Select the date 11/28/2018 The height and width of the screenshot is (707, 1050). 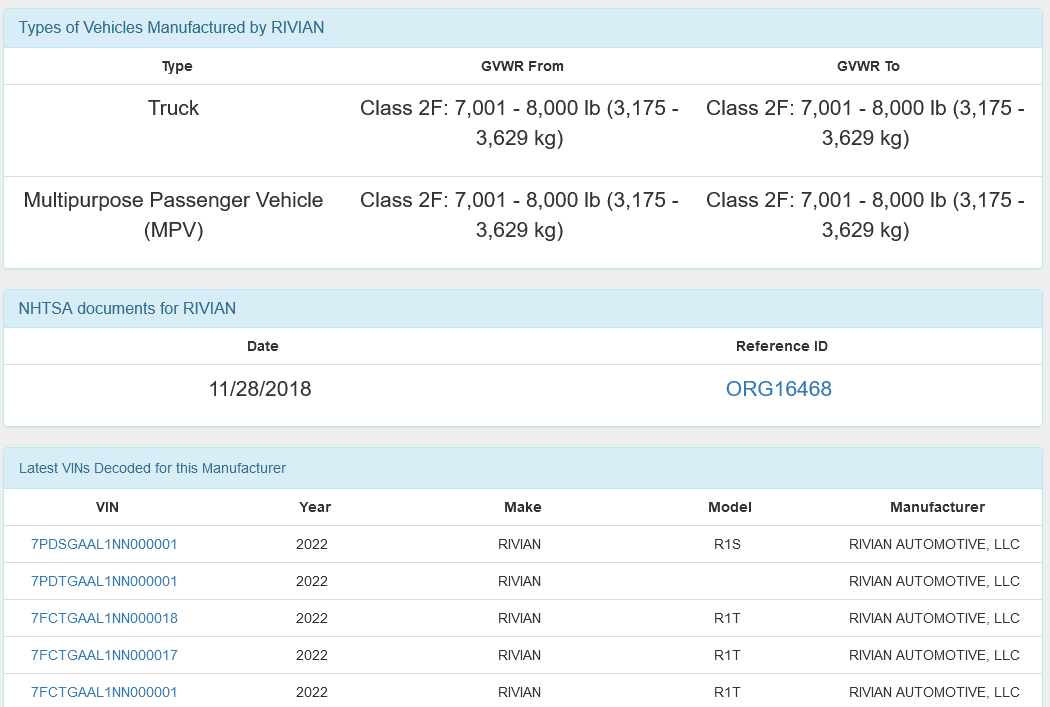[260, 389]
